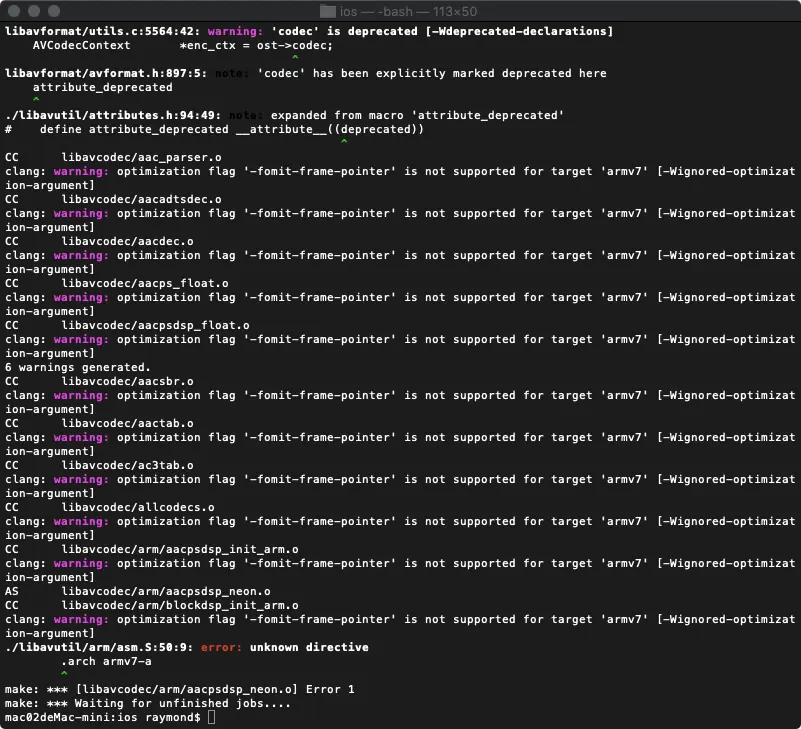Image resolution: width=801 pixels, height=729 pixels.
Task: Click the '6 warnings generated.' line
Action: [78, 367]
